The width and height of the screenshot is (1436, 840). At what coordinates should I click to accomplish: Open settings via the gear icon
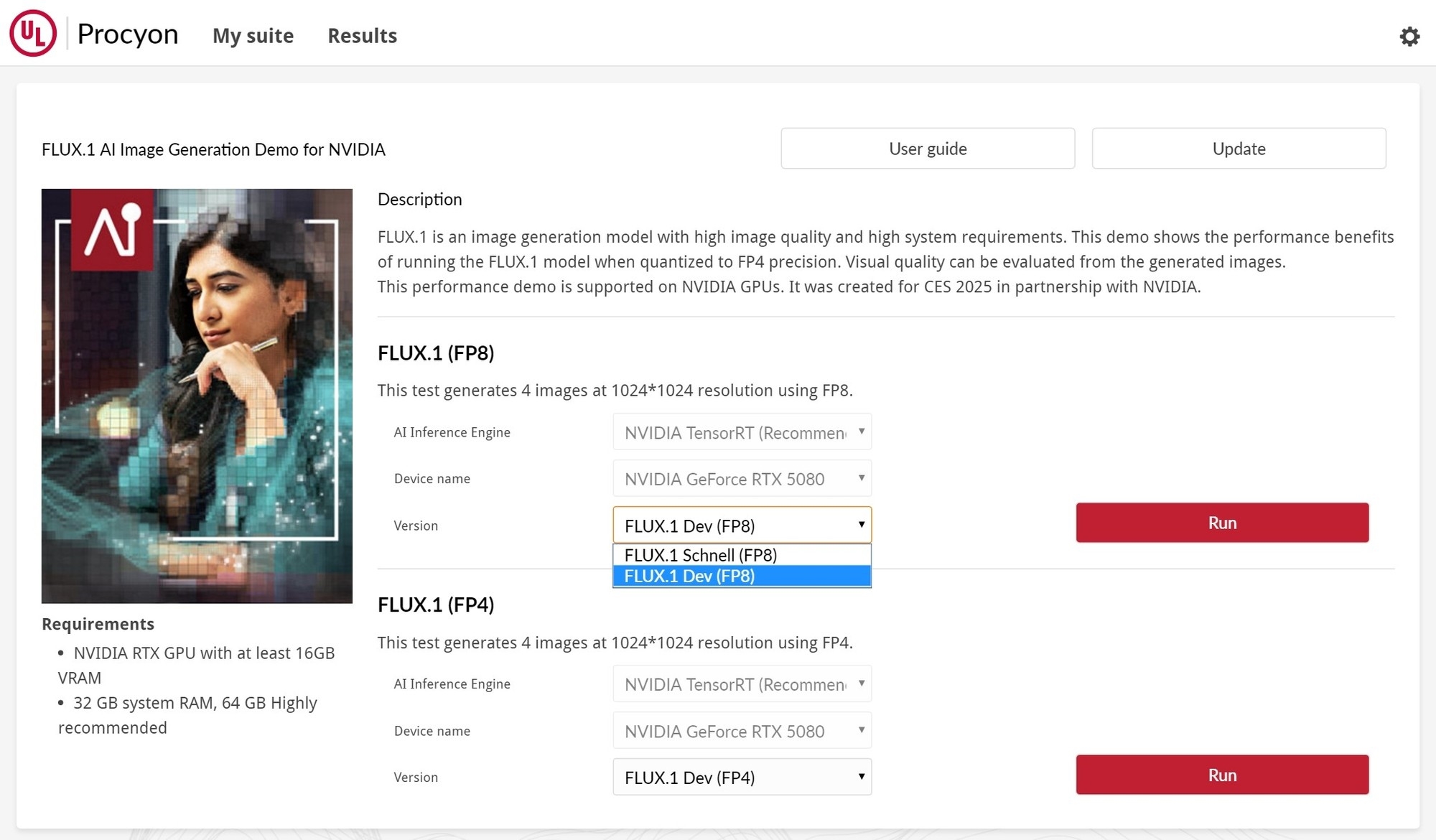click(x=1409, y=37)
